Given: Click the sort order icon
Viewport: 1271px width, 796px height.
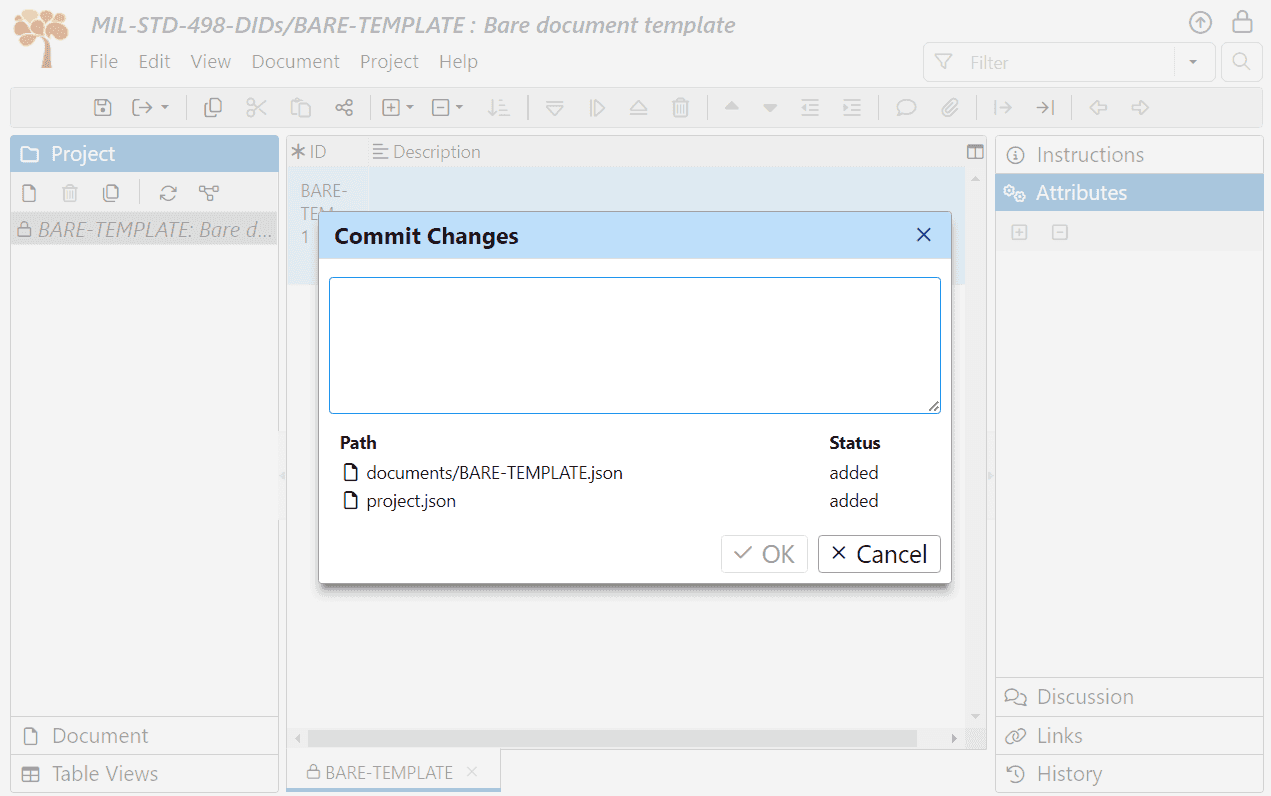Looking at the screenshot, I should [498, 108].
